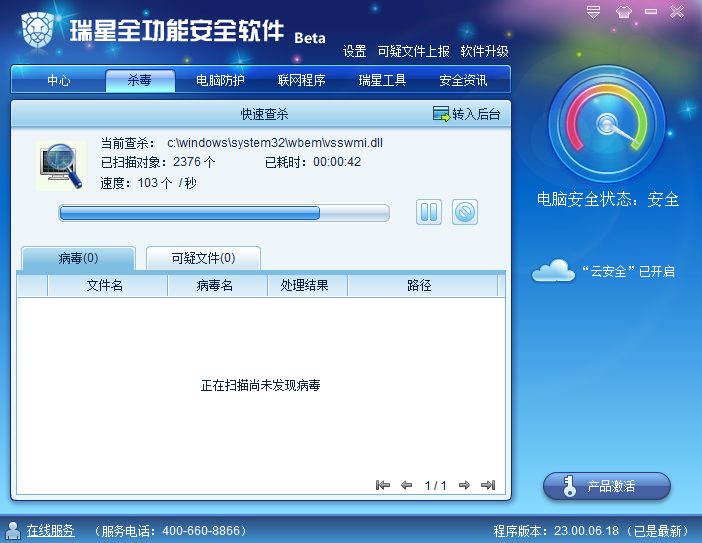This screenshot has height=543, width=702.
Task: Click the 已扫描对象: 2376 个 text
Action: click(158, 162)
